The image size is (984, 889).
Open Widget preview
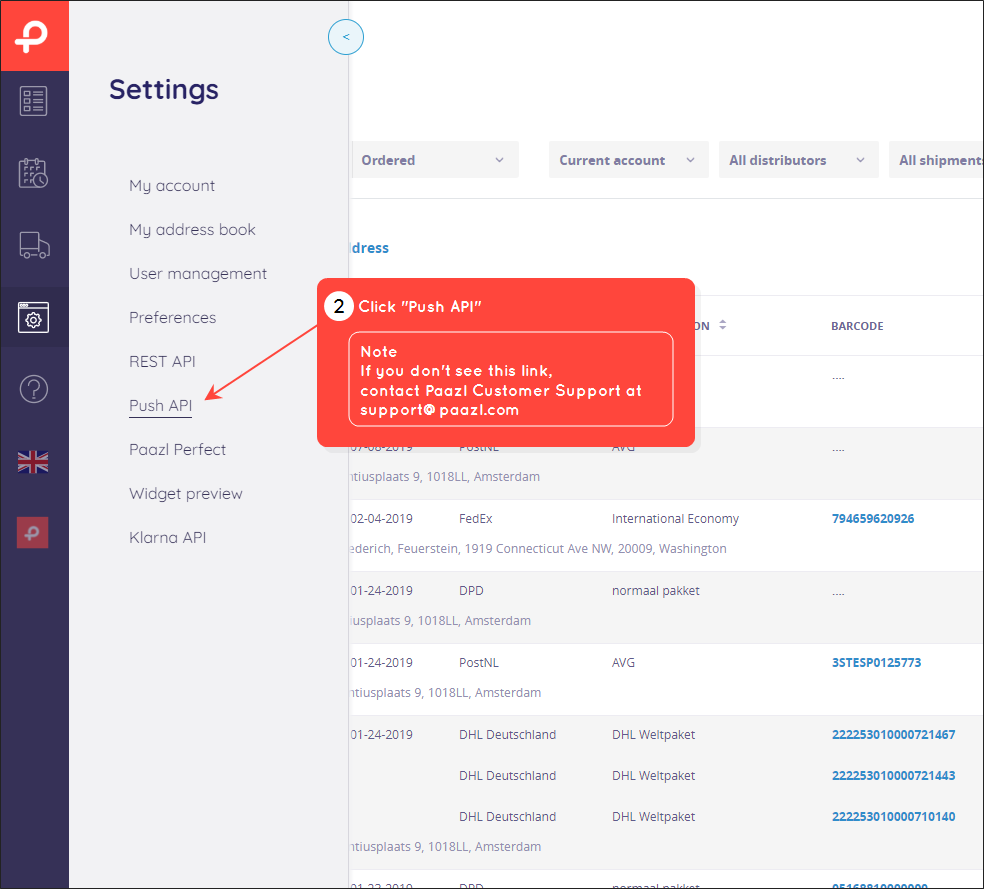(x=186, y=494)
